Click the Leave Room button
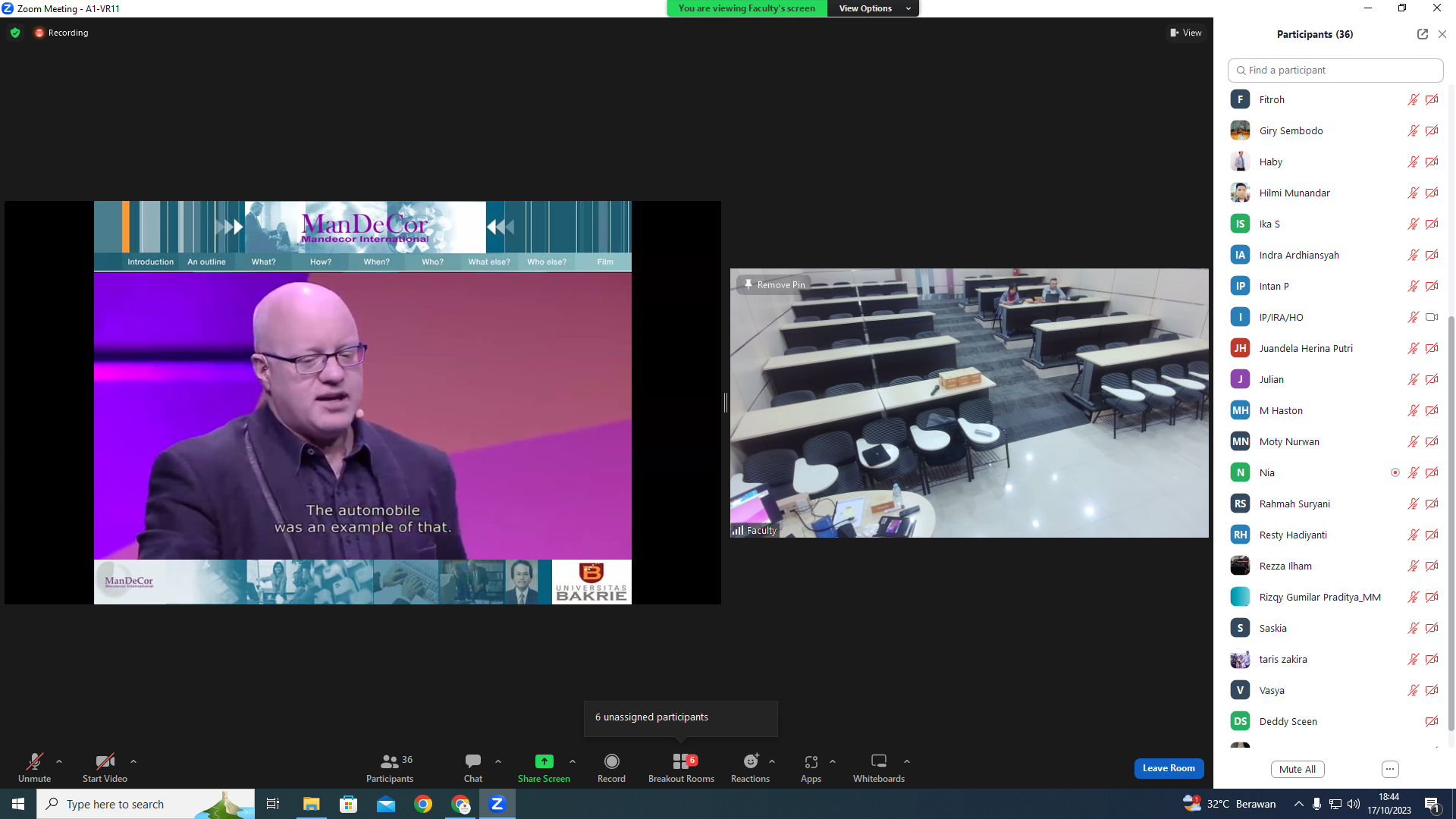Image resolution: width=1456 pixels, height=819 pixels. point(1169,768)
